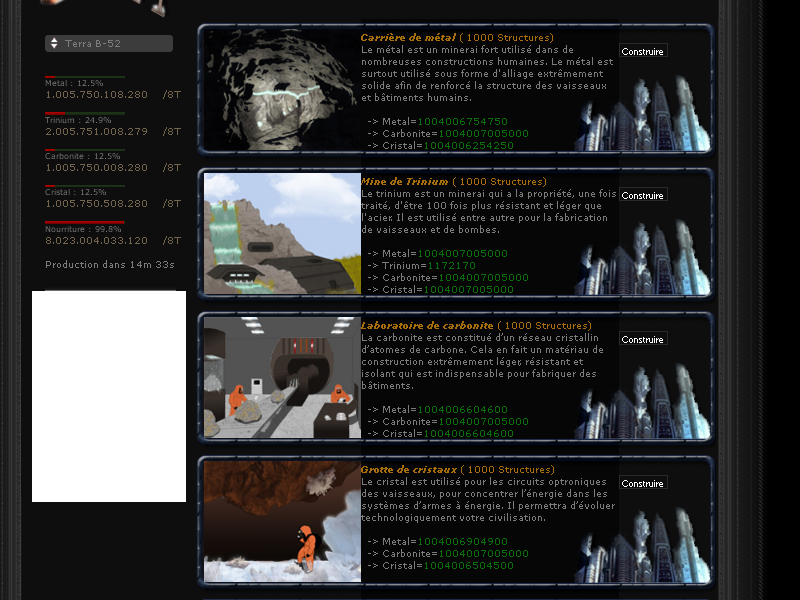Click the Production countdown timer text
The image size is (800, 600).
pyautogui.click(x=110, y=265)
